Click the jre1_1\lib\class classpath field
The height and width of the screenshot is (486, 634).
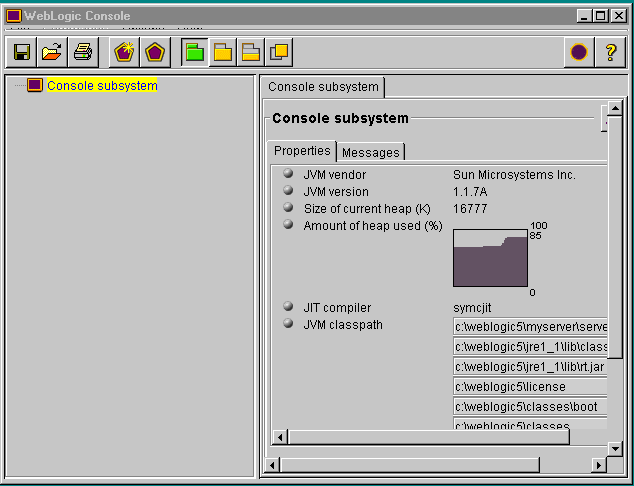pos(530,347)
